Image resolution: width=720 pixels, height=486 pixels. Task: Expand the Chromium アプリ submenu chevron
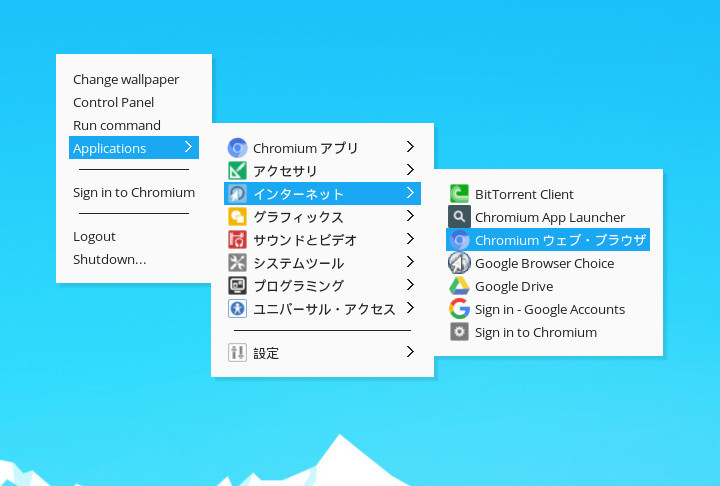point(410,147)
